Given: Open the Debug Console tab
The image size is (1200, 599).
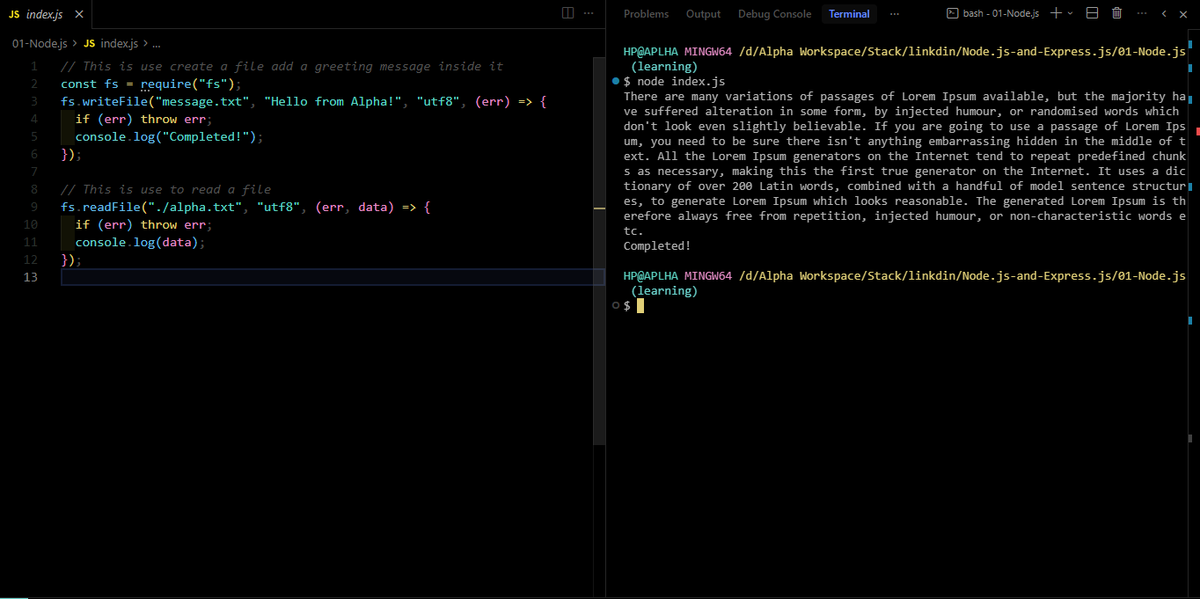Looking at the screenshot, I should coord(775,14).
